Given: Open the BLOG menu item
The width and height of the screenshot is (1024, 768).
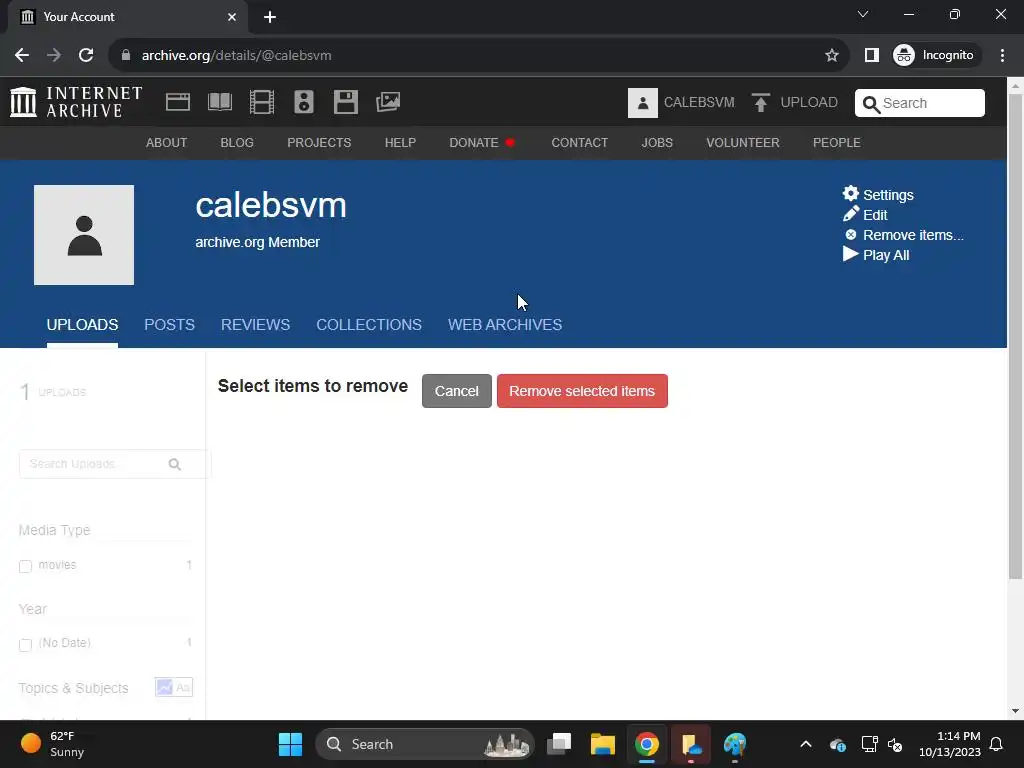Looking at the screenshot, I should (x=237, y=142).
